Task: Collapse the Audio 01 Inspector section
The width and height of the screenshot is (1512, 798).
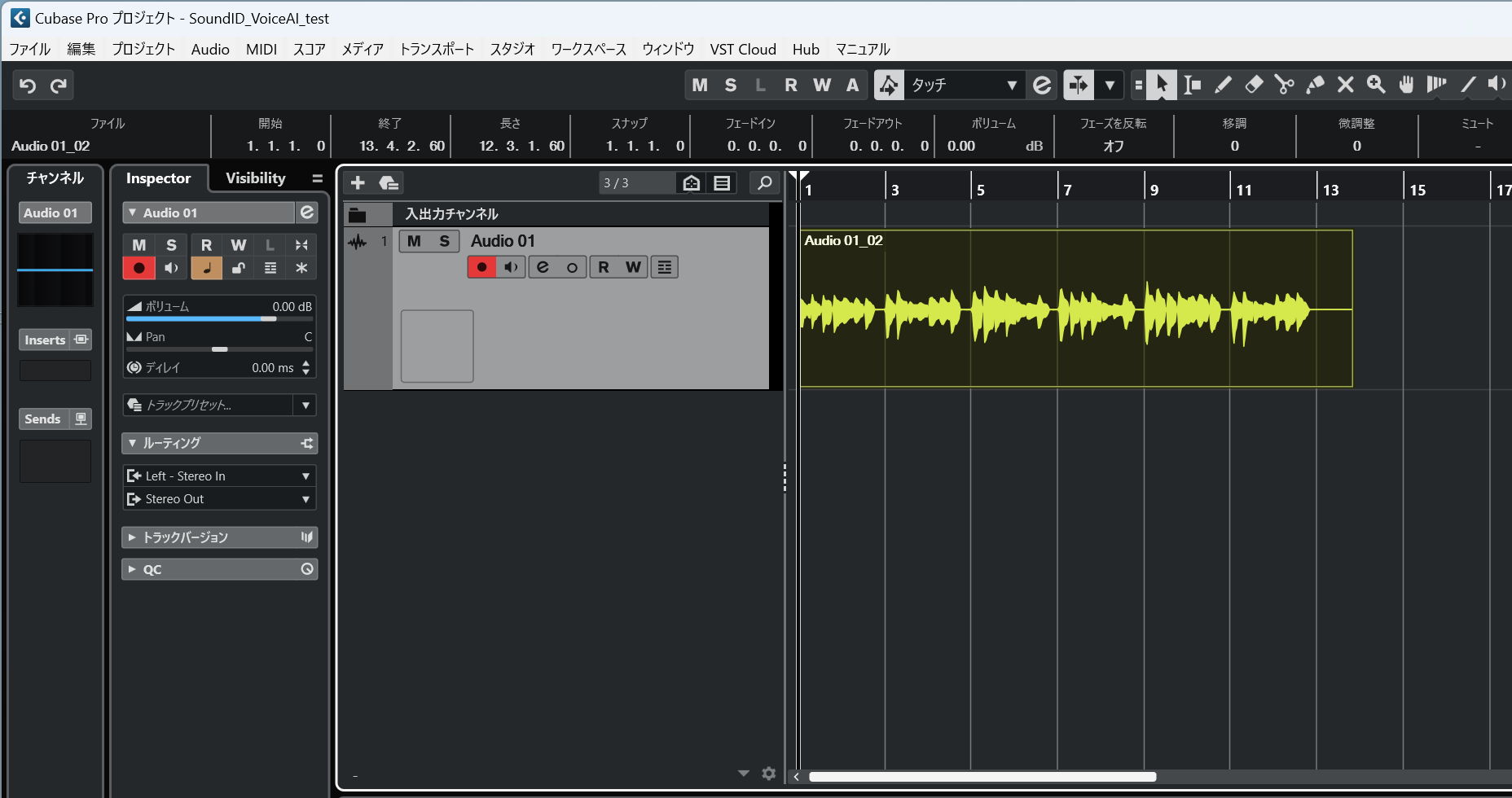Action: coord(133,213)
